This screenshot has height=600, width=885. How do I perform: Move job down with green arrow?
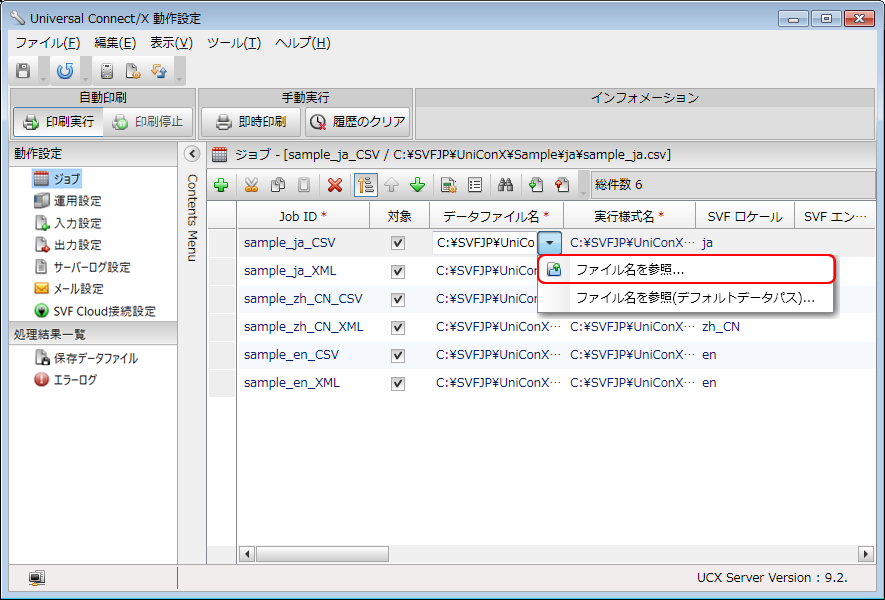coord(417,185)
